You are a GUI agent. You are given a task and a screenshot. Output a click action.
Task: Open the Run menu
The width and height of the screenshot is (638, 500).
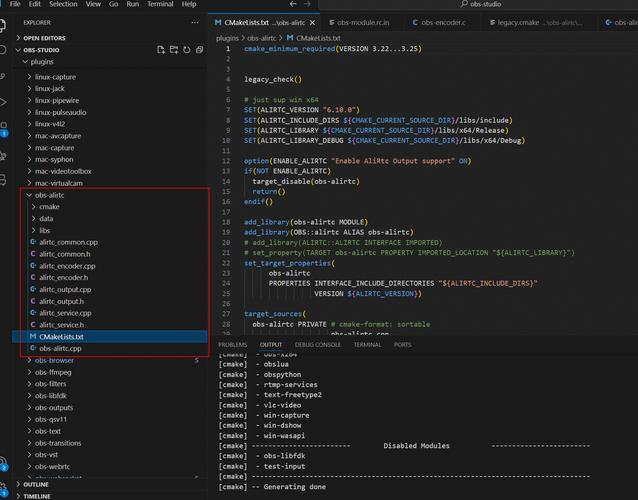click(x=133, y=4)
